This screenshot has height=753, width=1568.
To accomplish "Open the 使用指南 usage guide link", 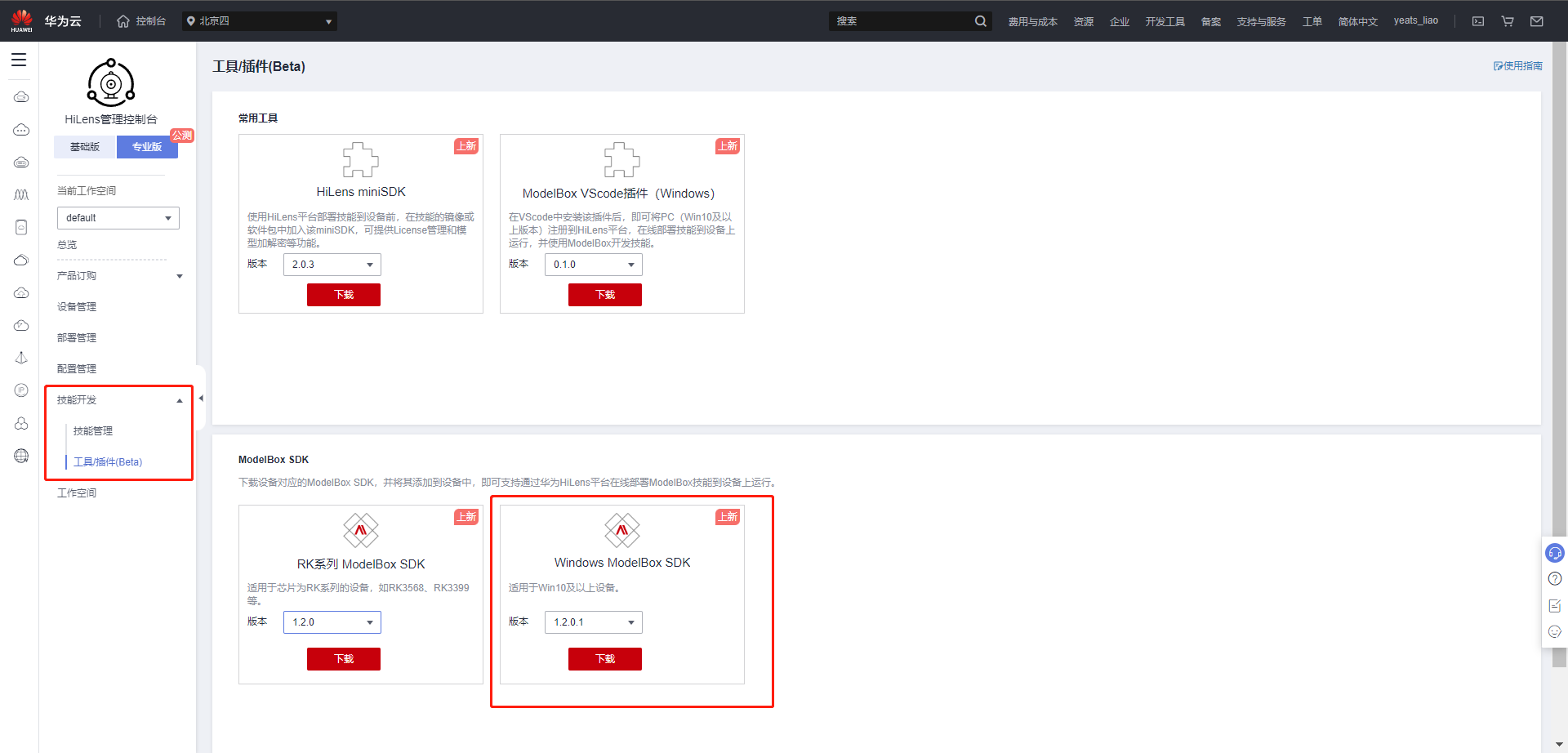I will pos(1518,66).
